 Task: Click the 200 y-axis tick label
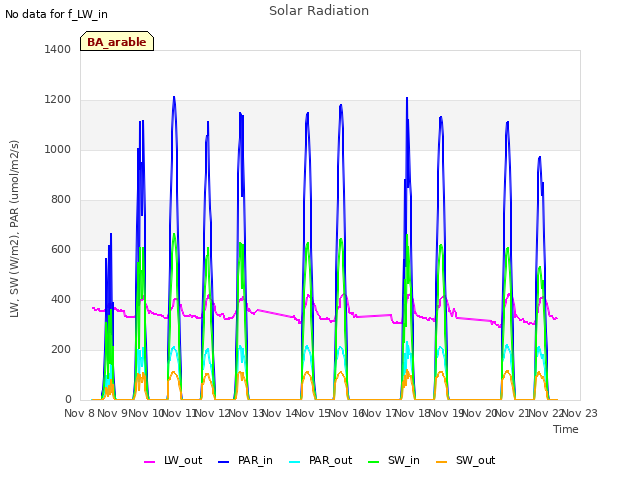(61, 349)
